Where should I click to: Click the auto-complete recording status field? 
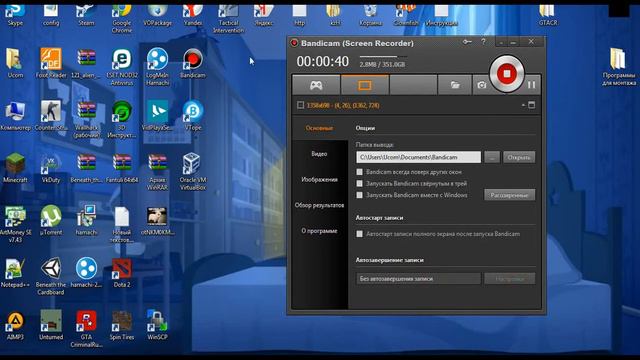point(418,279)
